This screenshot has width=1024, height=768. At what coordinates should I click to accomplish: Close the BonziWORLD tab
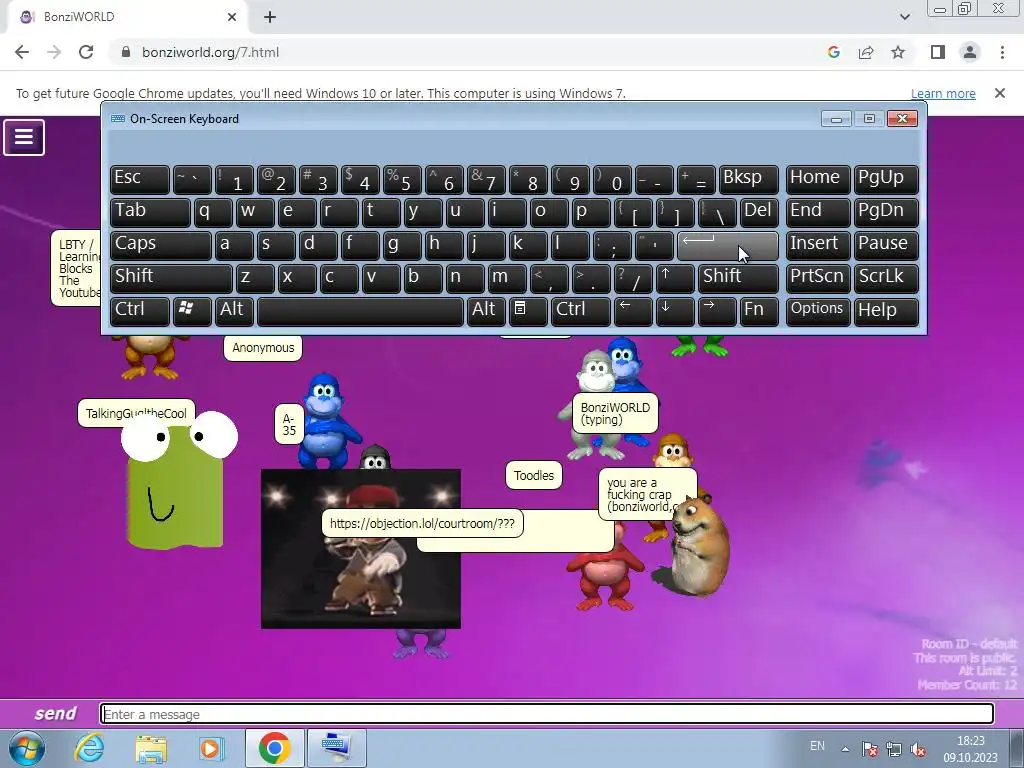click(x=232, y=17)
